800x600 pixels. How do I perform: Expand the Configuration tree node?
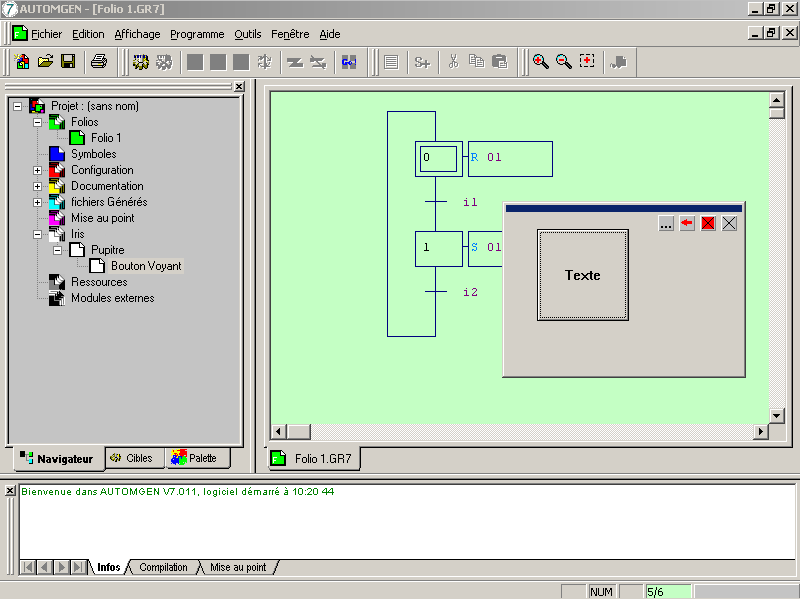(x=38, y=170)
